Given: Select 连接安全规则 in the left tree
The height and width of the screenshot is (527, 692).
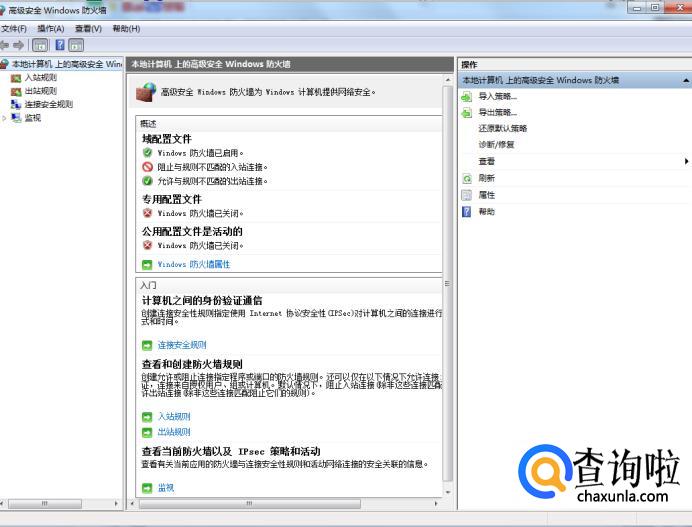Looking at the screenshot, I should coord(49,105).
